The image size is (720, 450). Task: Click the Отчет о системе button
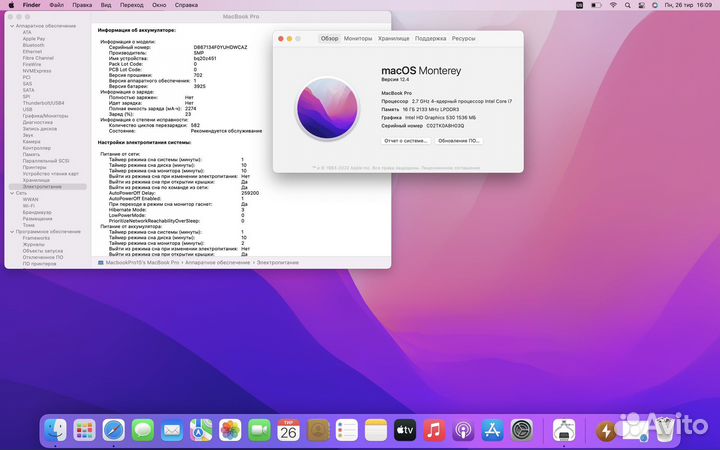406,141
